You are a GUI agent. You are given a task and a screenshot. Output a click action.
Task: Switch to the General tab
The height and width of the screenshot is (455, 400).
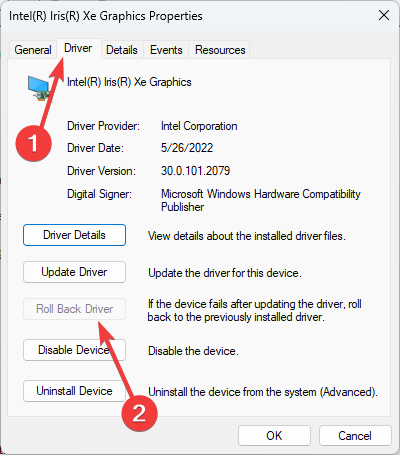pos(33,50)
